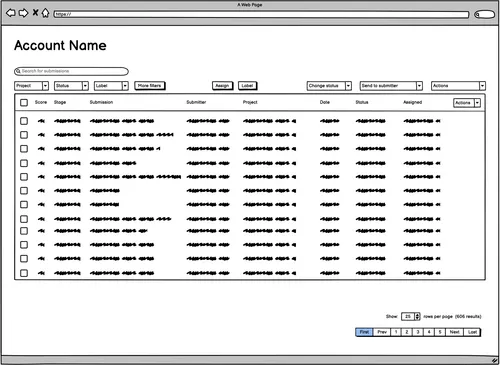Screen dimensions: 500x365
Task: Click the browser stop X icon
Action: [x=35, y=13]
